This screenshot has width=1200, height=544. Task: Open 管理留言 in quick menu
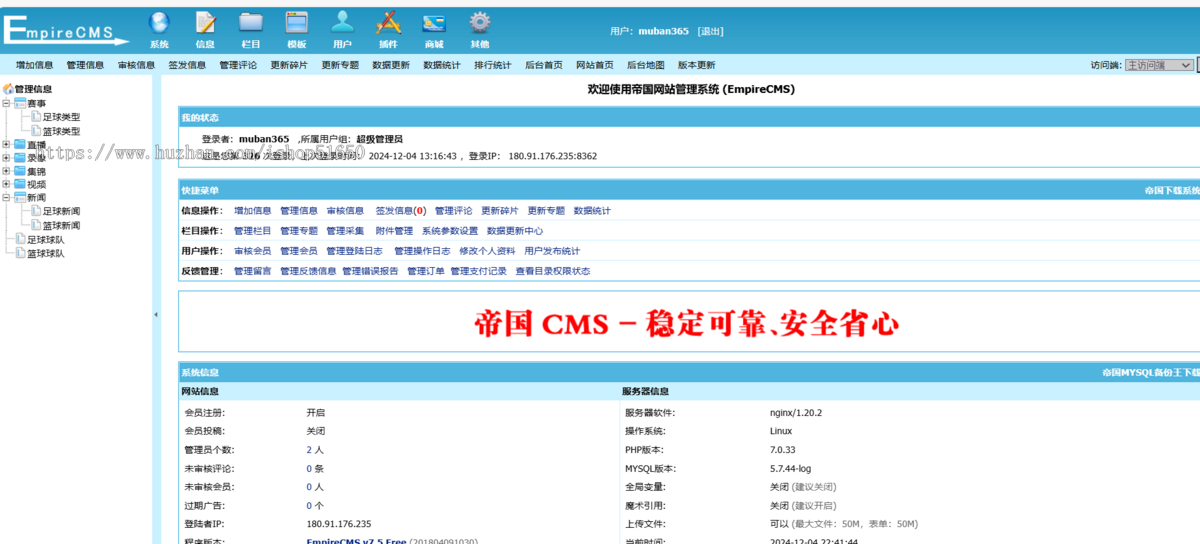pyautogui.click(x=252, y=271)
